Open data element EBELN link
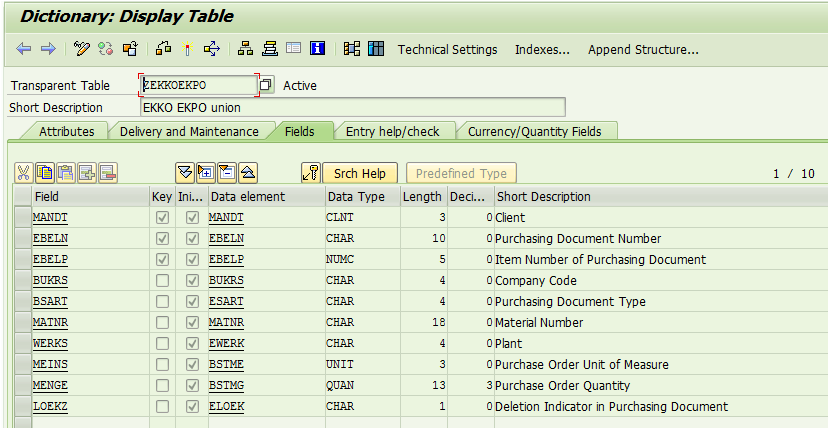 point(226,239)
